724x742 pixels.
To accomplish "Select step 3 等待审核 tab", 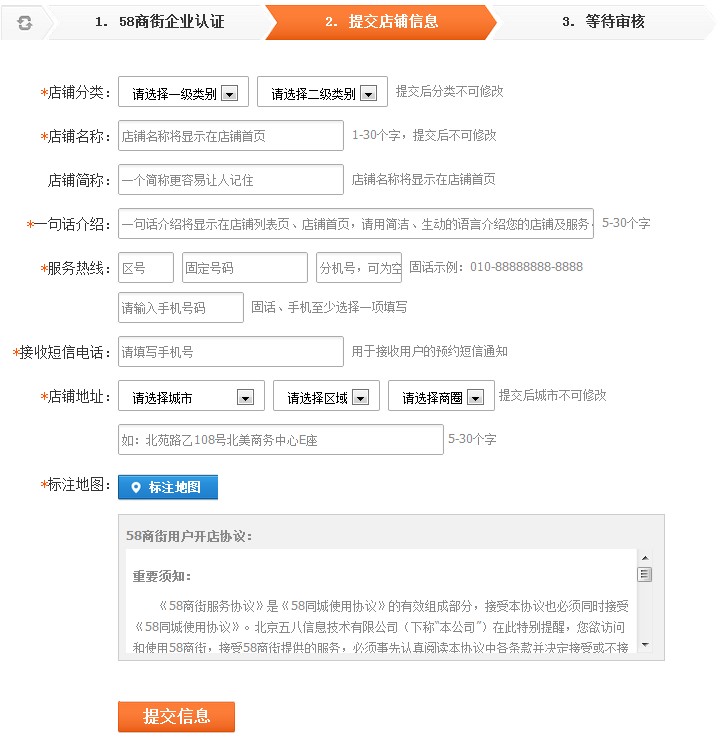I will coord(602,22).
